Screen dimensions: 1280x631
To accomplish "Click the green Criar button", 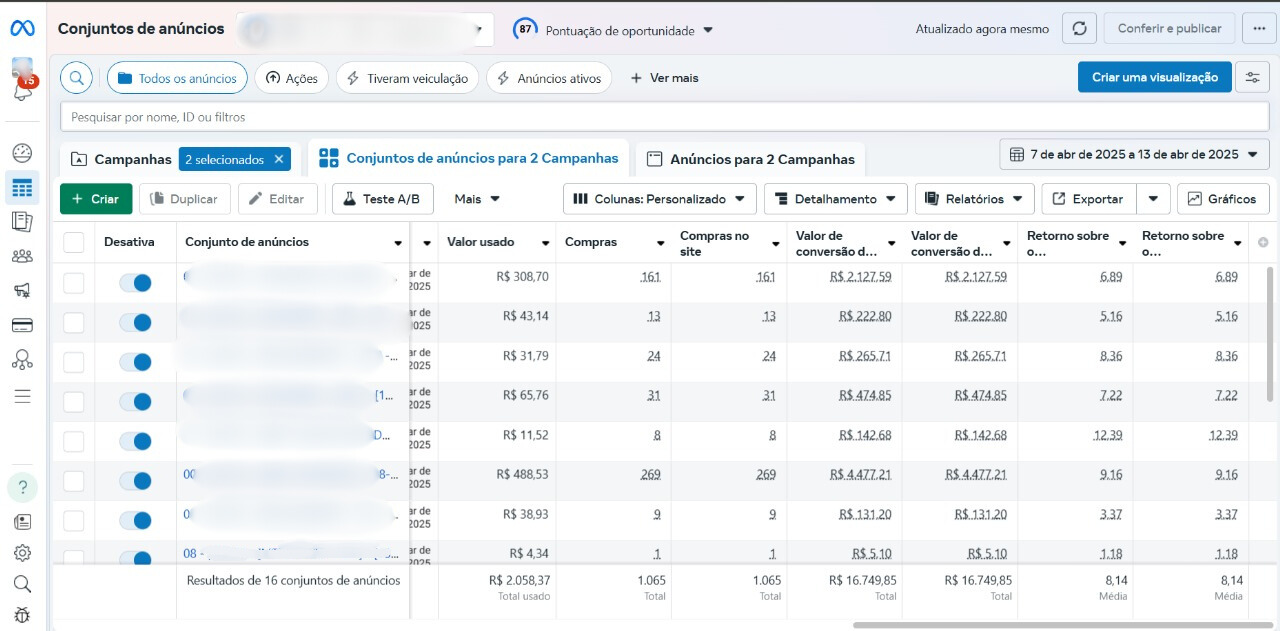I will 96,199.
